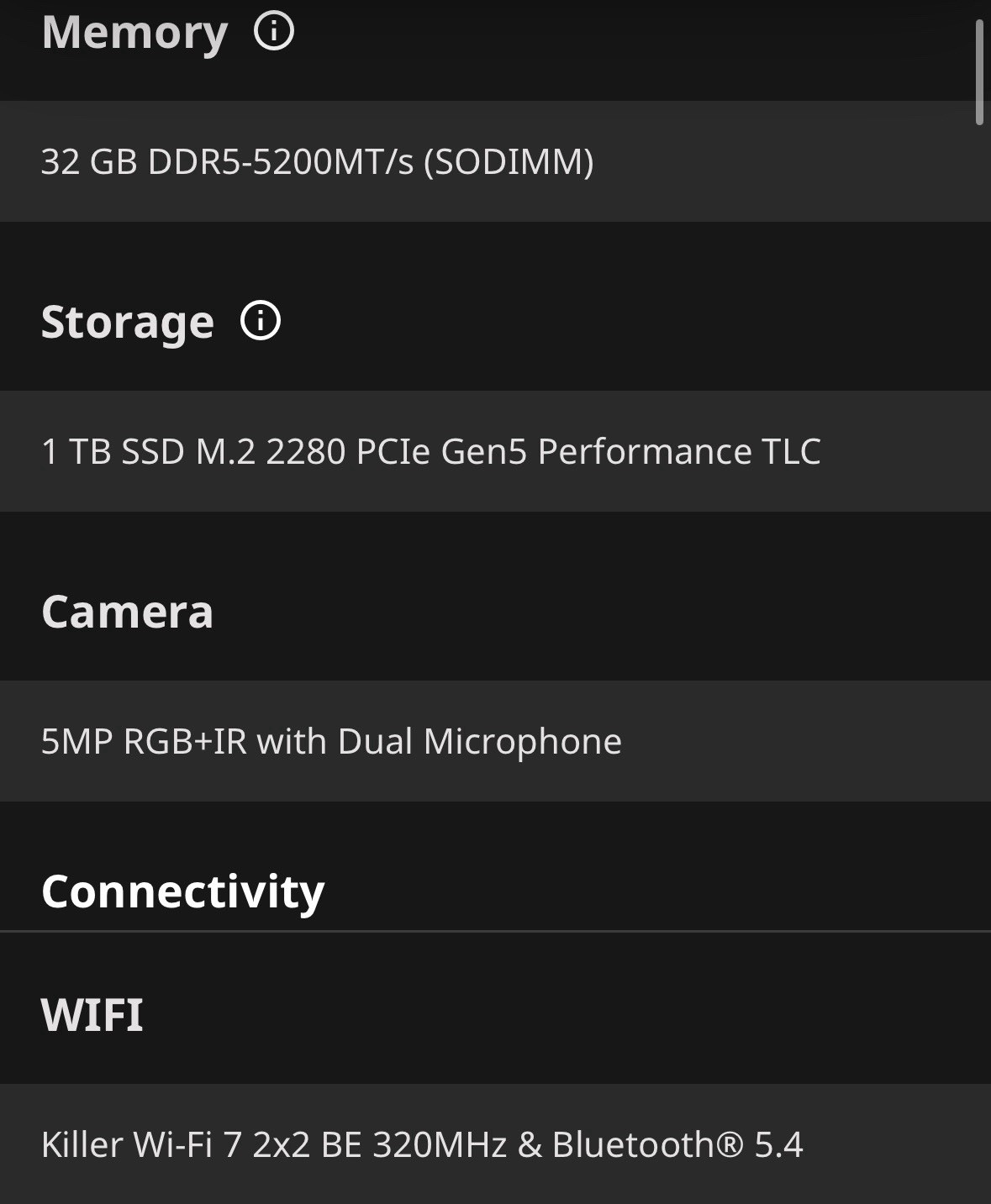Click the Memory section heading

134,33
